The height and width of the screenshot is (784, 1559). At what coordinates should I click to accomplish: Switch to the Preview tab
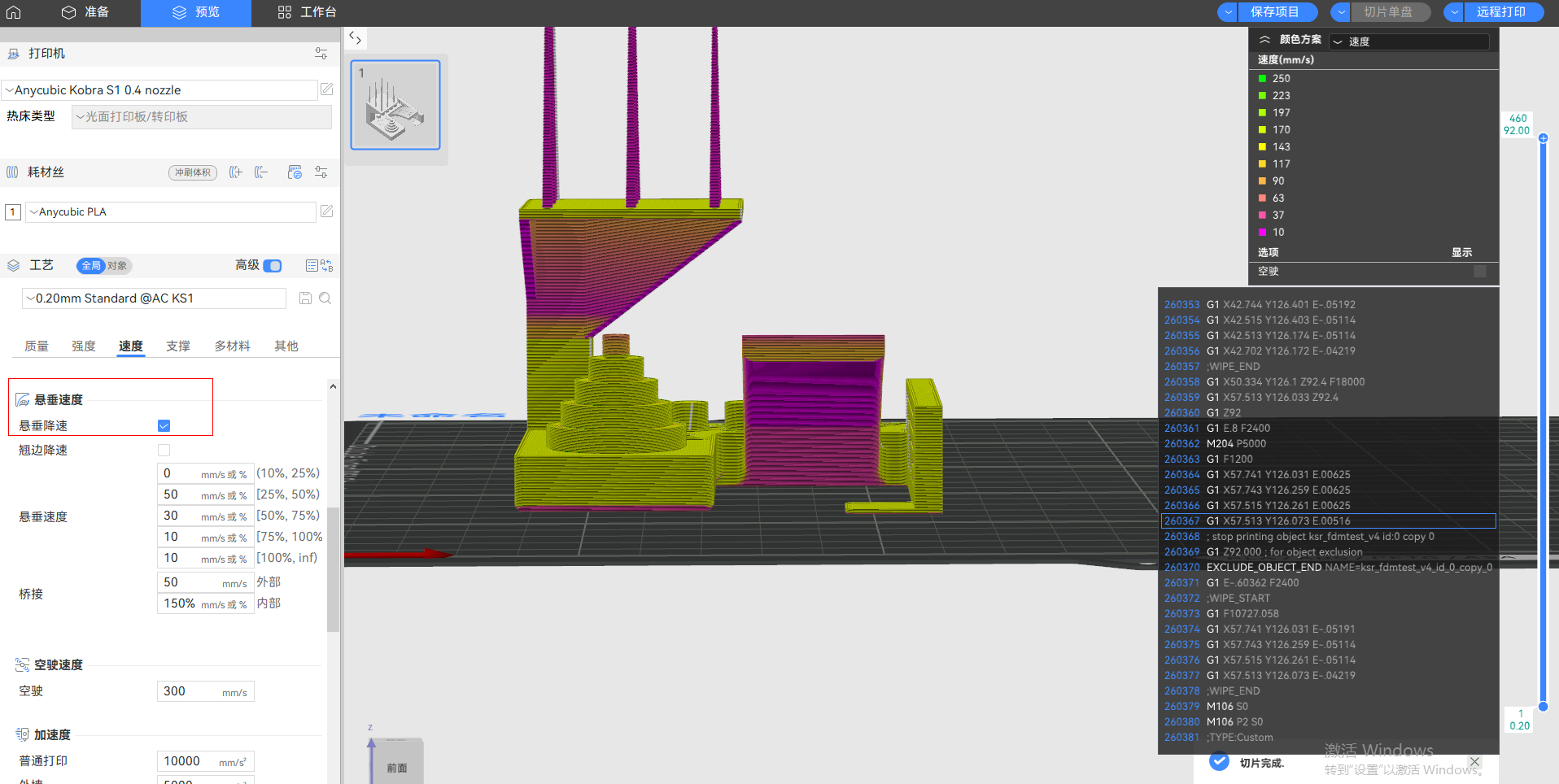196,12
